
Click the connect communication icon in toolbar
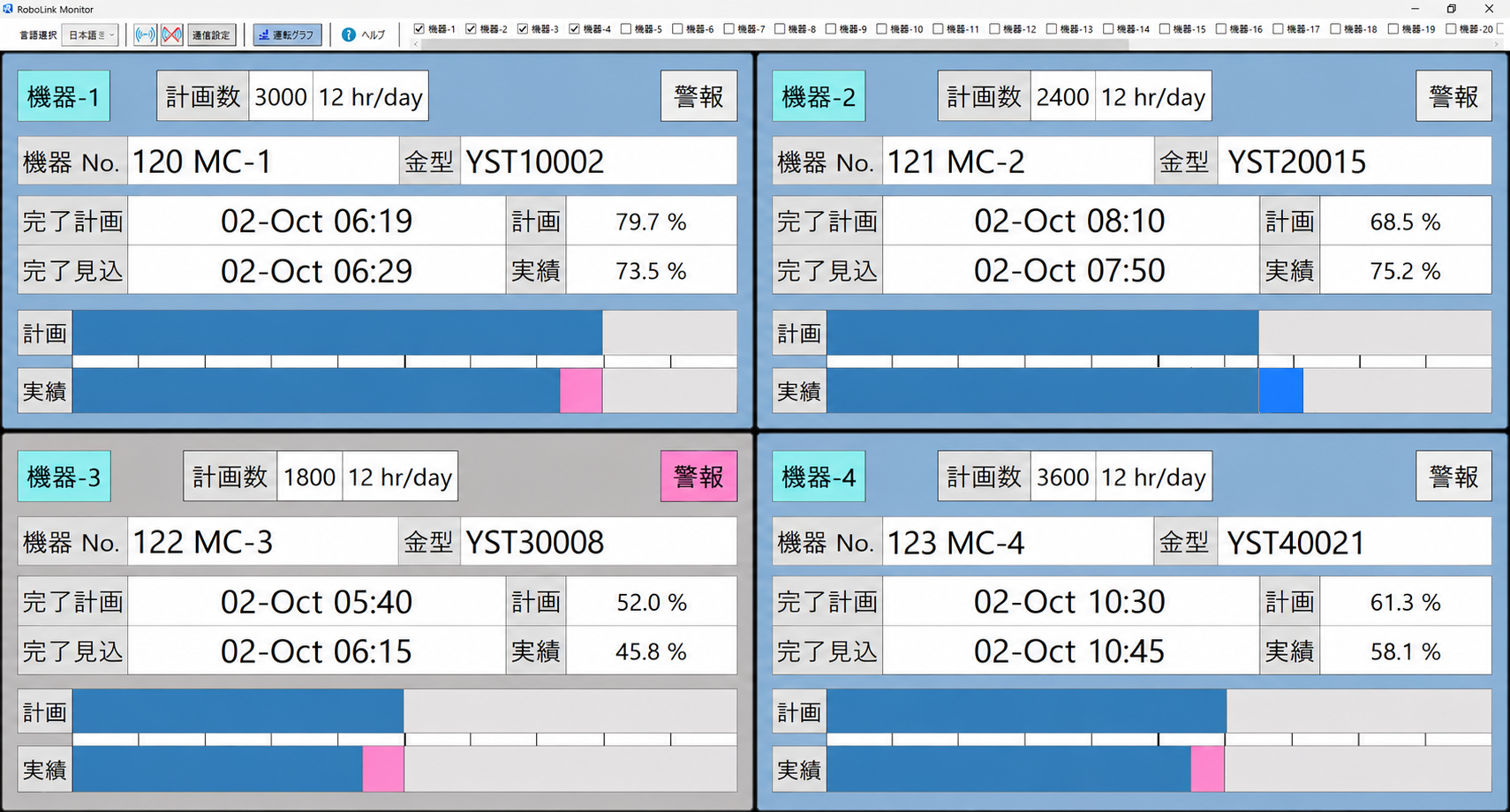[145, 34]
